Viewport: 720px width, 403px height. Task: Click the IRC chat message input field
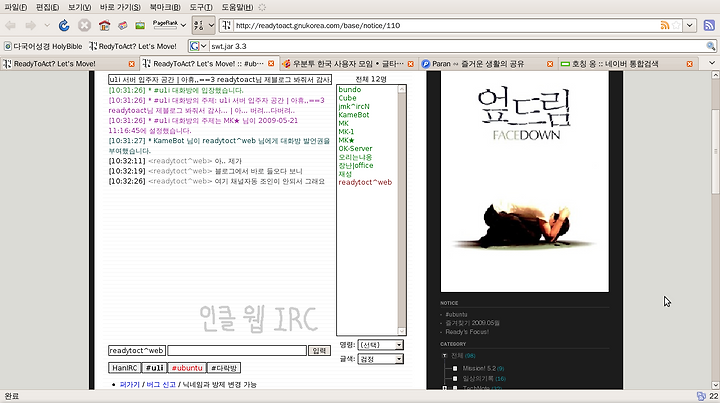tap(237, 351)
